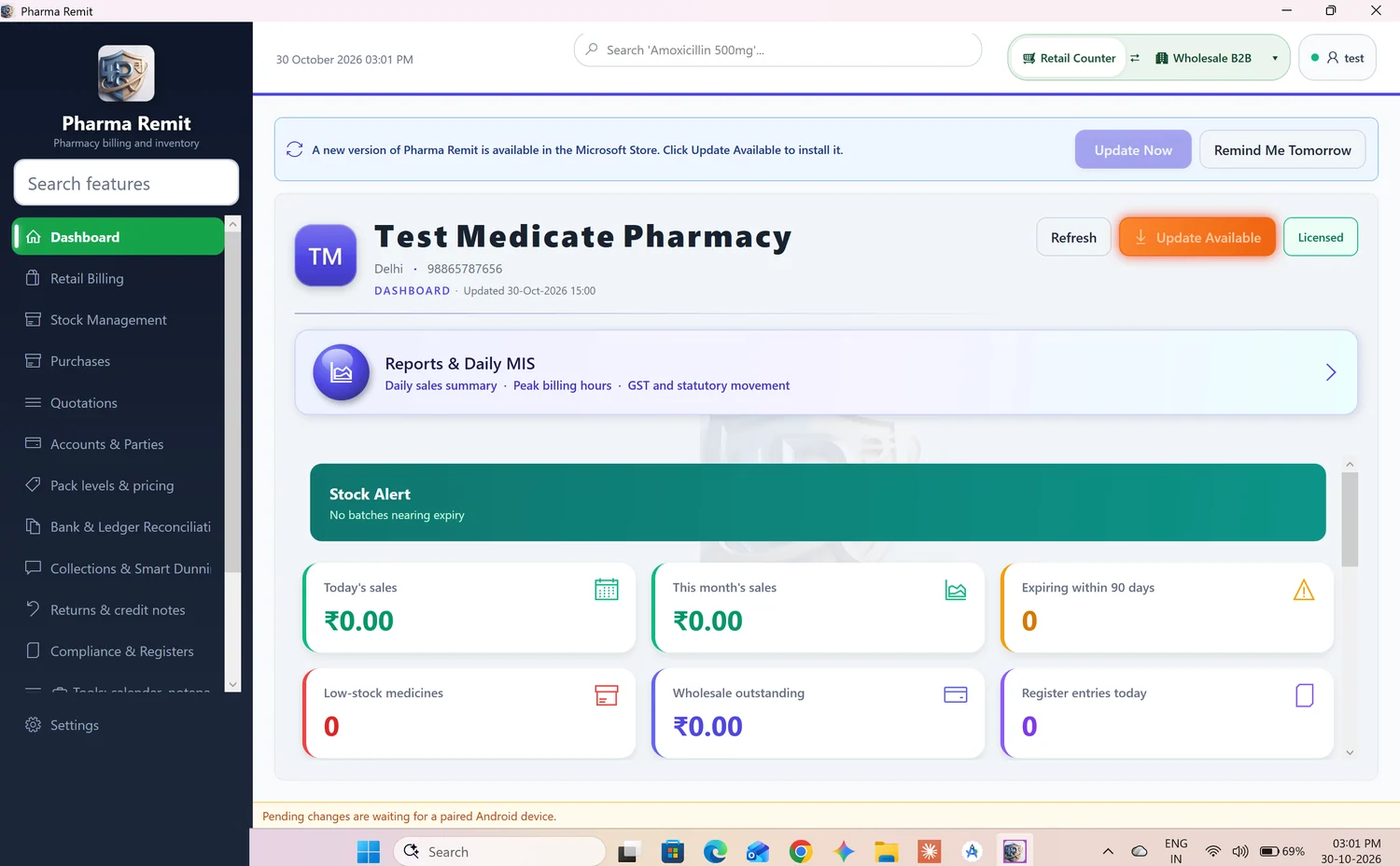Go to Purchases in the sidebar

coord(118,361)
